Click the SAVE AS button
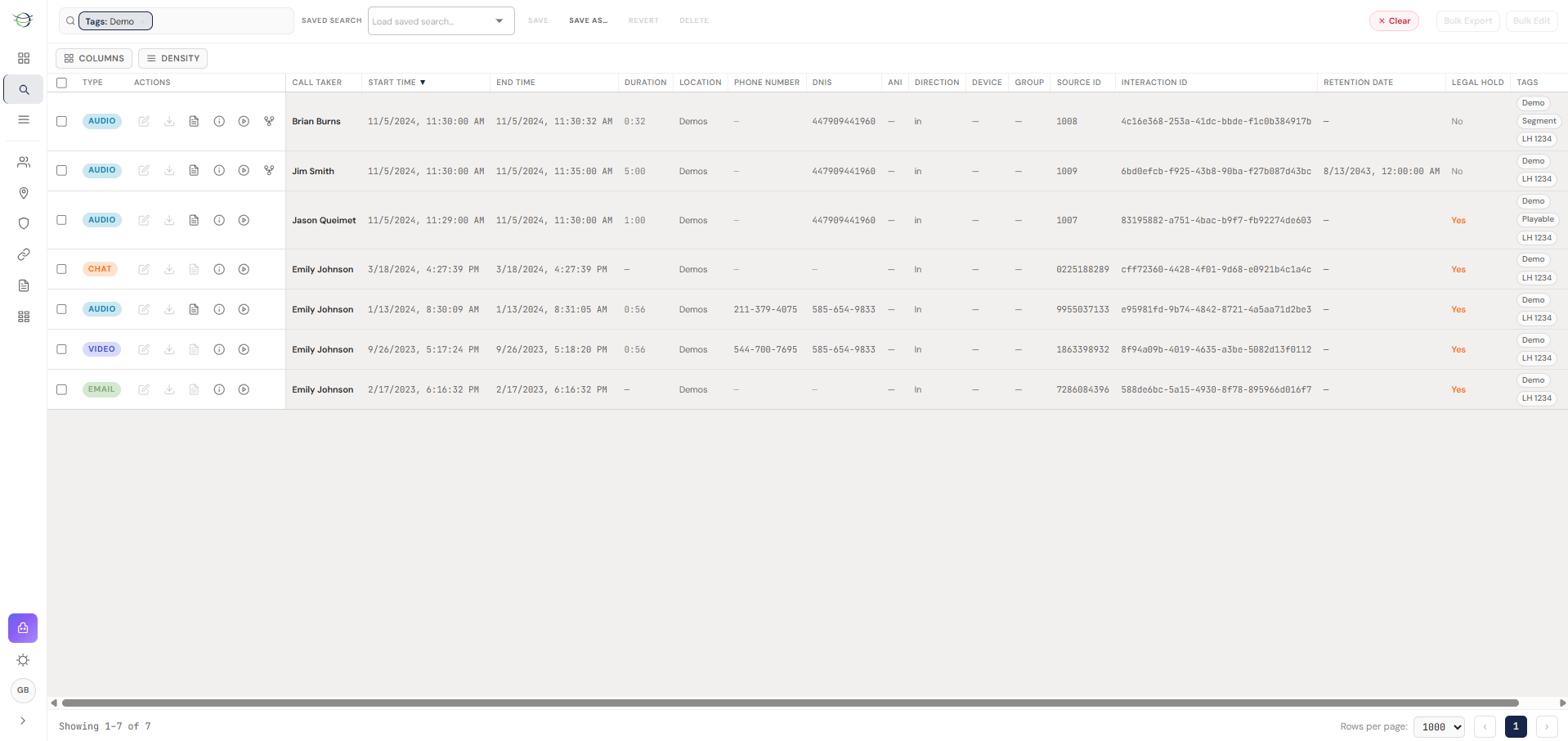1568x741 pixels. [588, 20]
